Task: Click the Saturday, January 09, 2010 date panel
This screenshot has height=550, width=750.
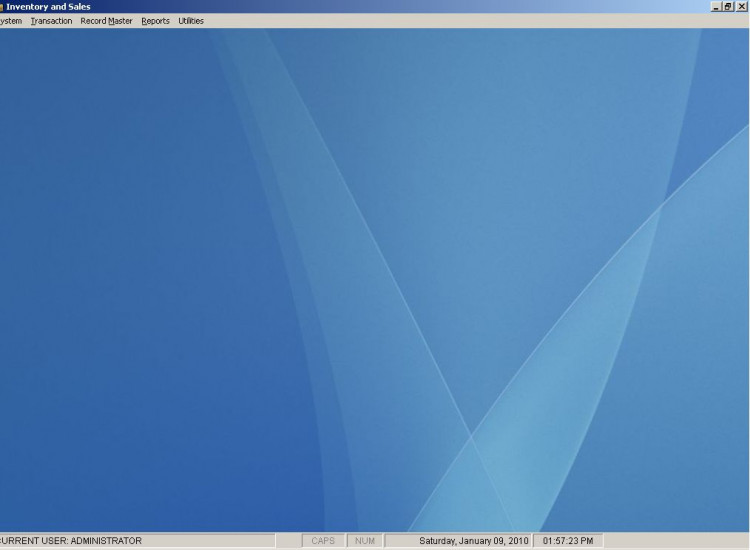Action: (458, 541)
